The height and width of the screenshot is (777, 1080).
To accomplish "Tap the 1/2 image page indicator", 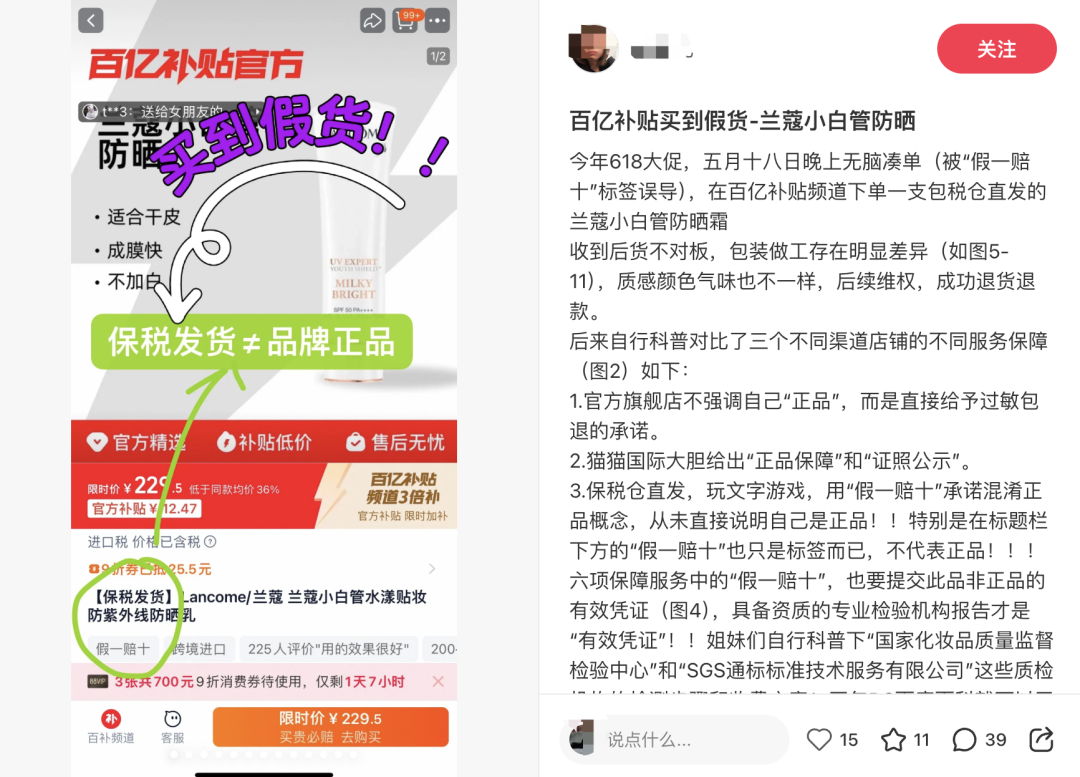I will pyautogui.click(x=438, y=56).
